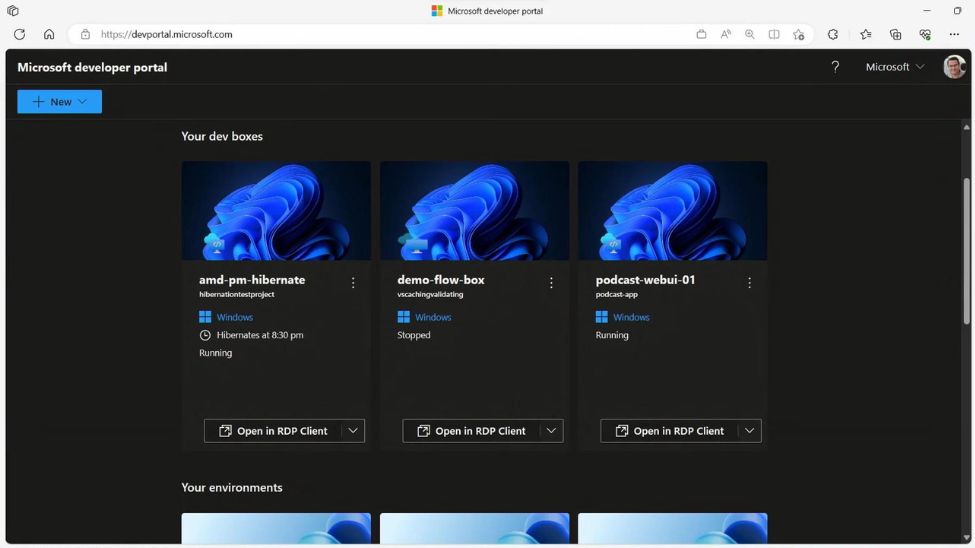
Task: Click the amd-pm-hibernate dev box name
Action: pos(252,280)
